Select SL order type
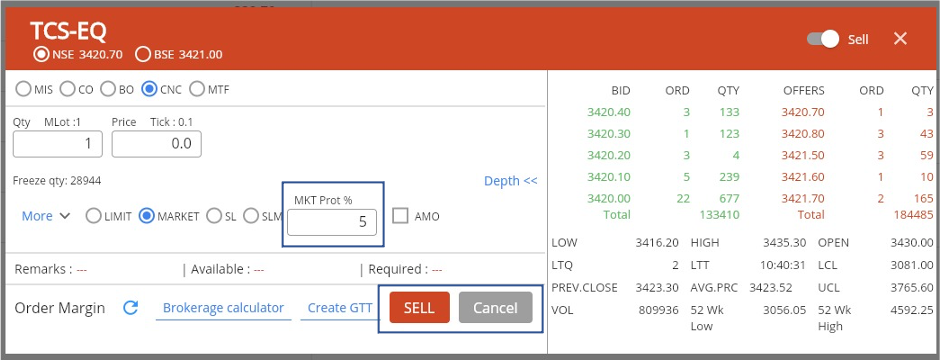 tap(214, 216)
